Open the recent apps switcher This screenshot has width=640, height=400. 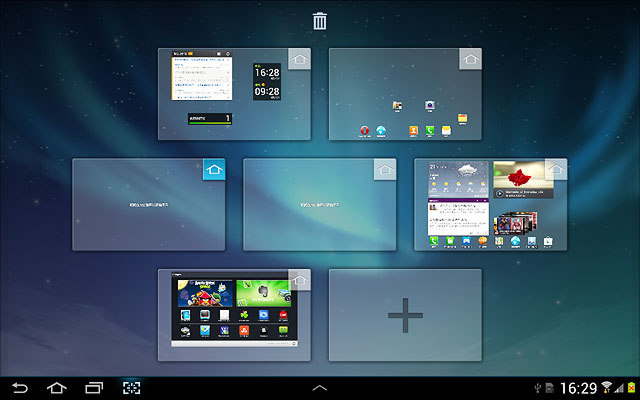[94, 387]
